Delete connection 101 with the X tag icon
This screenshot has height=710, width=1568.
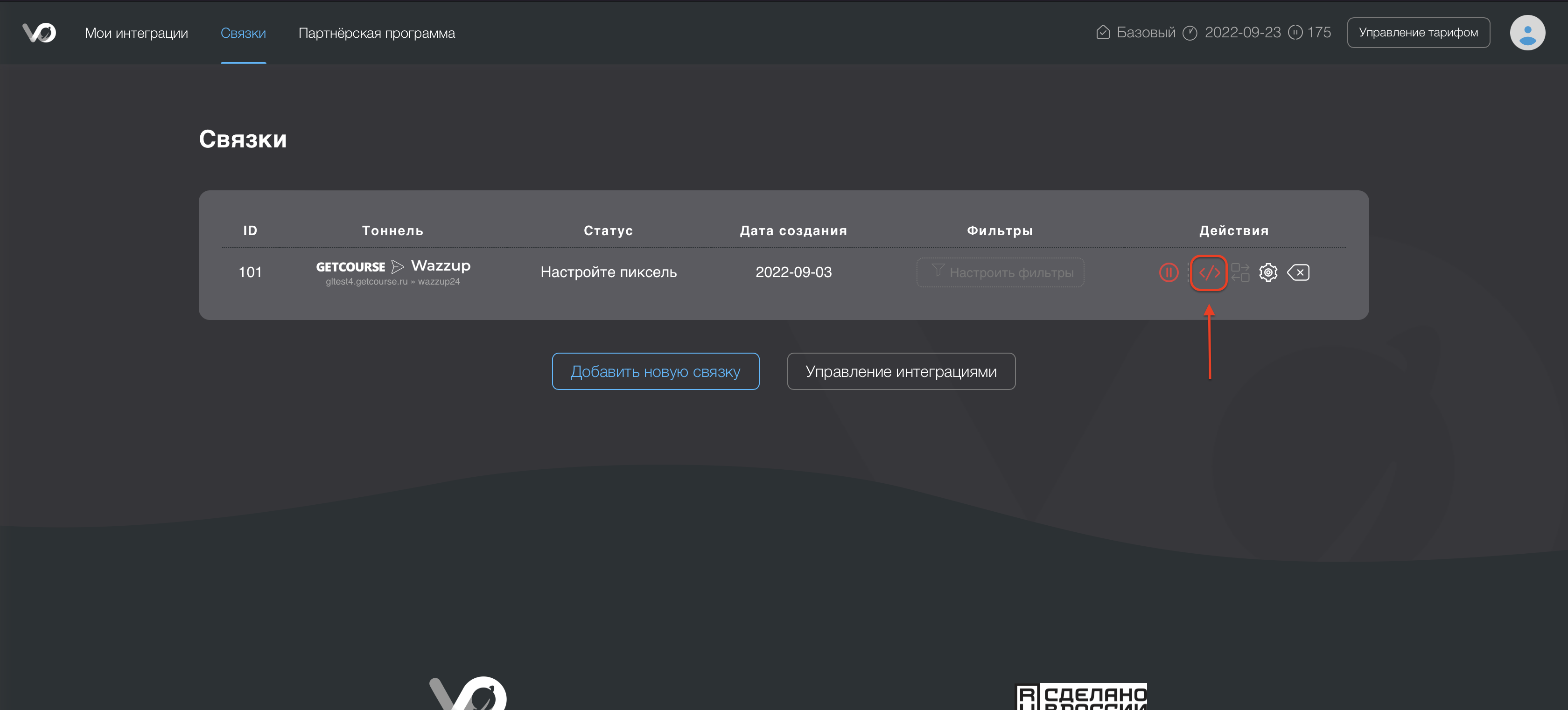coord(1298,272)
